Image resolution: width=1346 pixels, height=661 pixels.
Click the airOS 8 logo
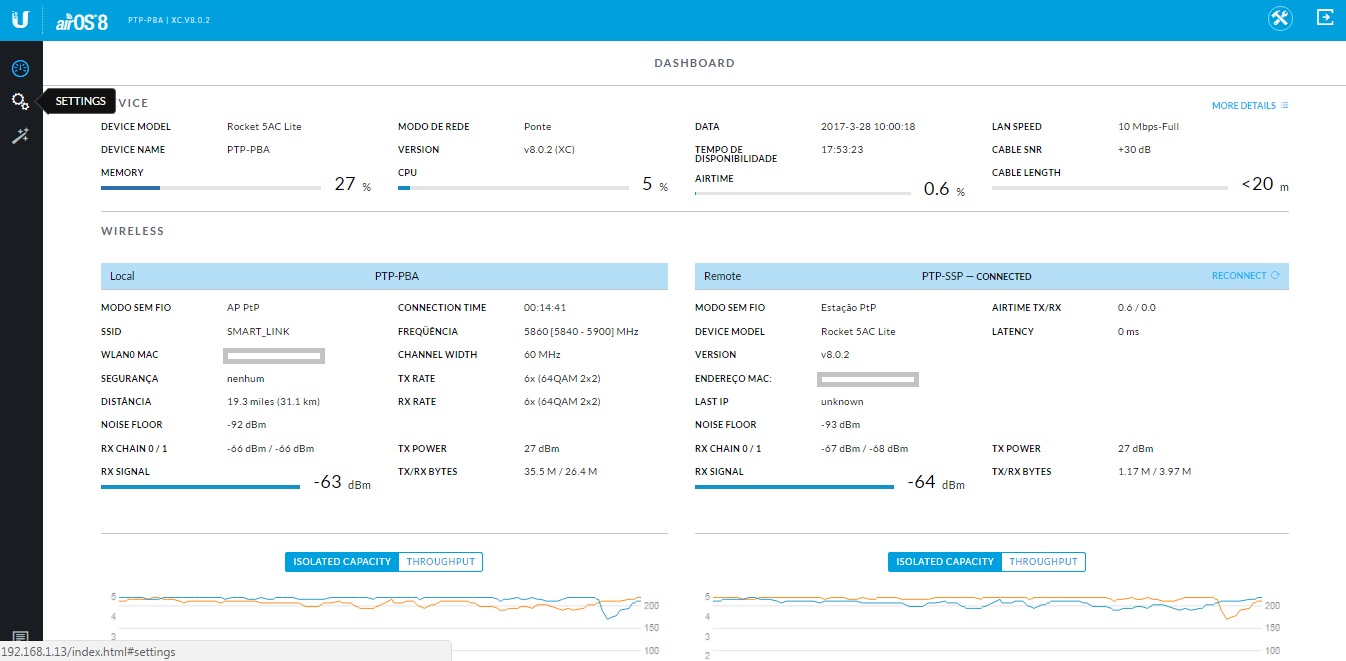(x=82, y=20)
